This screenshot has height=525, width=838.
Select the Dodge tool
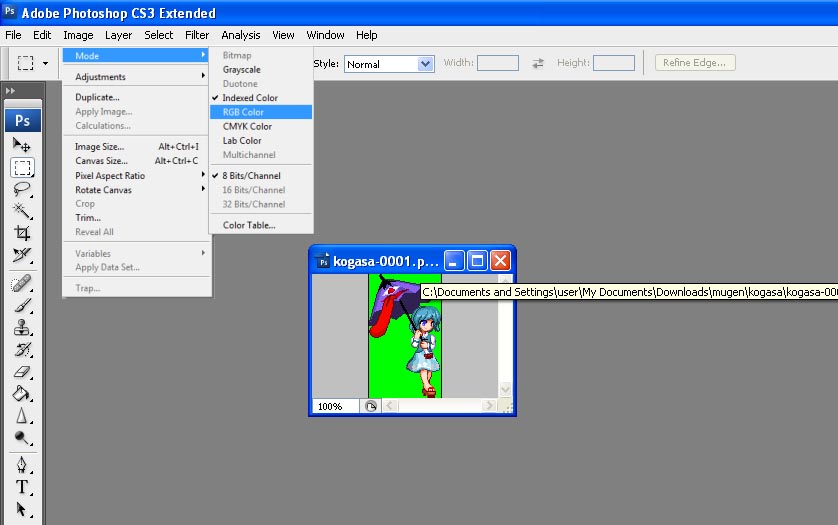(22, 437)
